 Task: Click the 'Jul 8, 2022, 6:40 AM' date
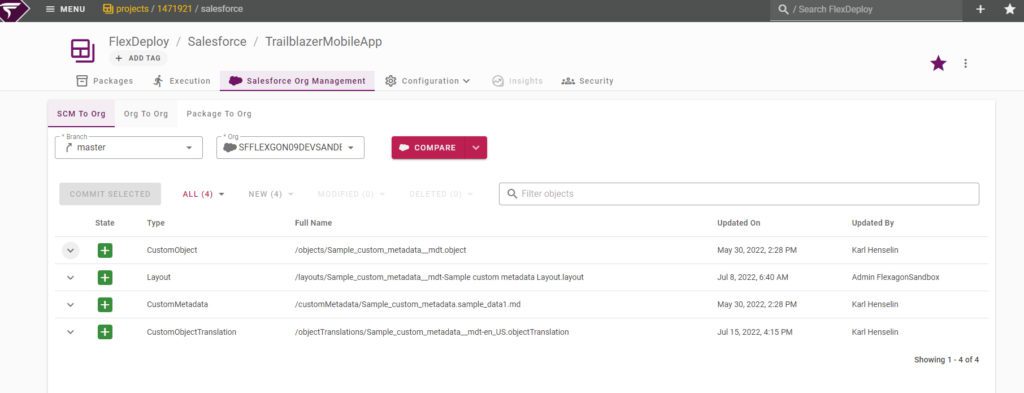[x=752, y=277]
